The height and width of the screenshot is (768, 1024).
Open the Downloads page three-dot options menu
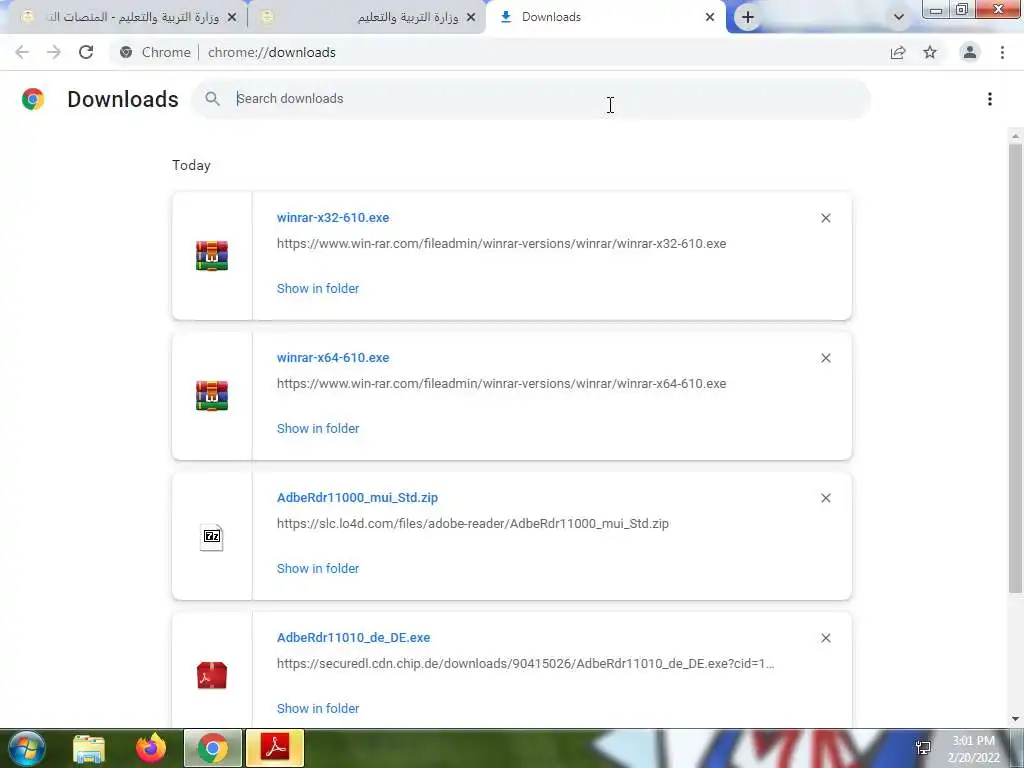(x=990, y=99)
